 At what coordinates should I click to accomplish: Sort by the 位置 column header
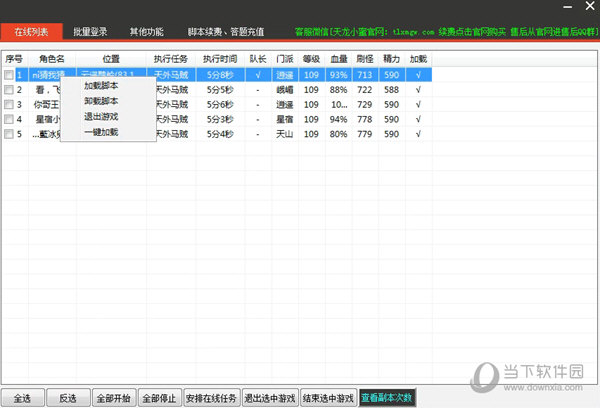111,59
